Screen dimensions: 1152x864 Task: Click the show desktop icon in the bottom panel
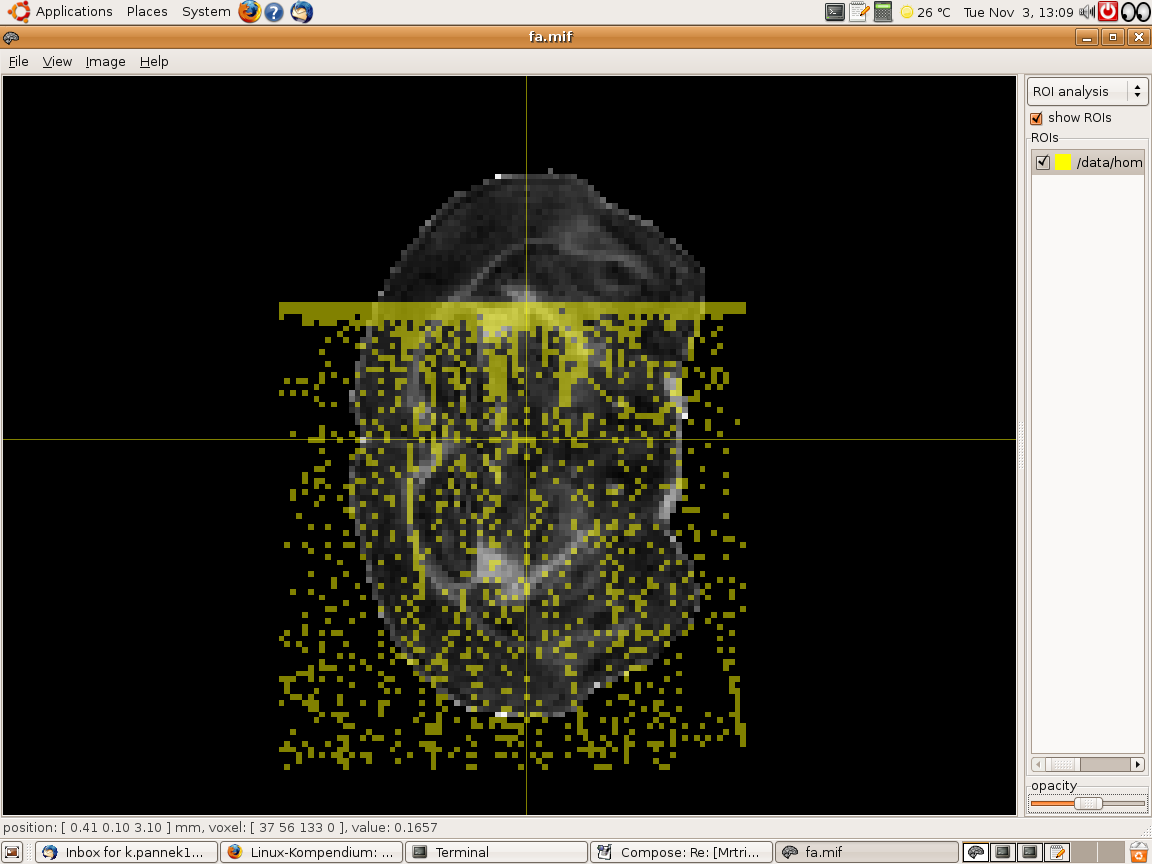13,852
